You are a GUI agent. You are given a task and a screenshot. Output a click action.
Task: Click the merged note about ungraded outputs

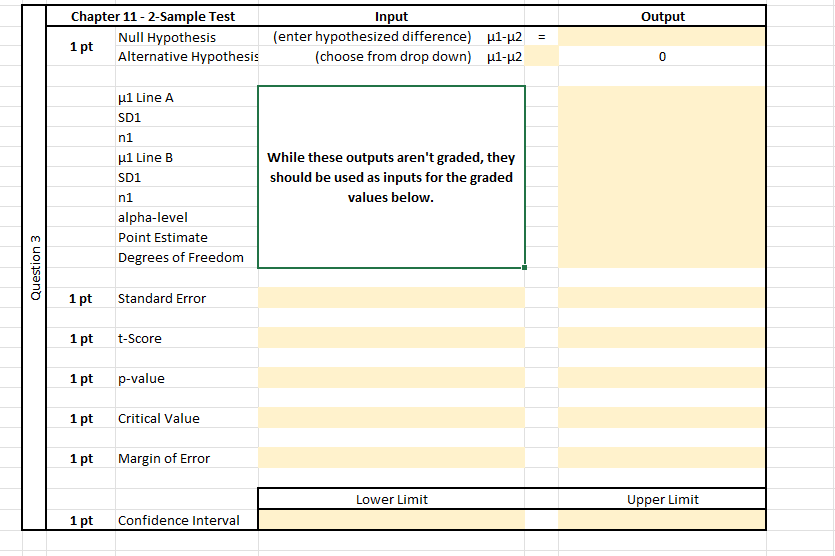point(391,177)
